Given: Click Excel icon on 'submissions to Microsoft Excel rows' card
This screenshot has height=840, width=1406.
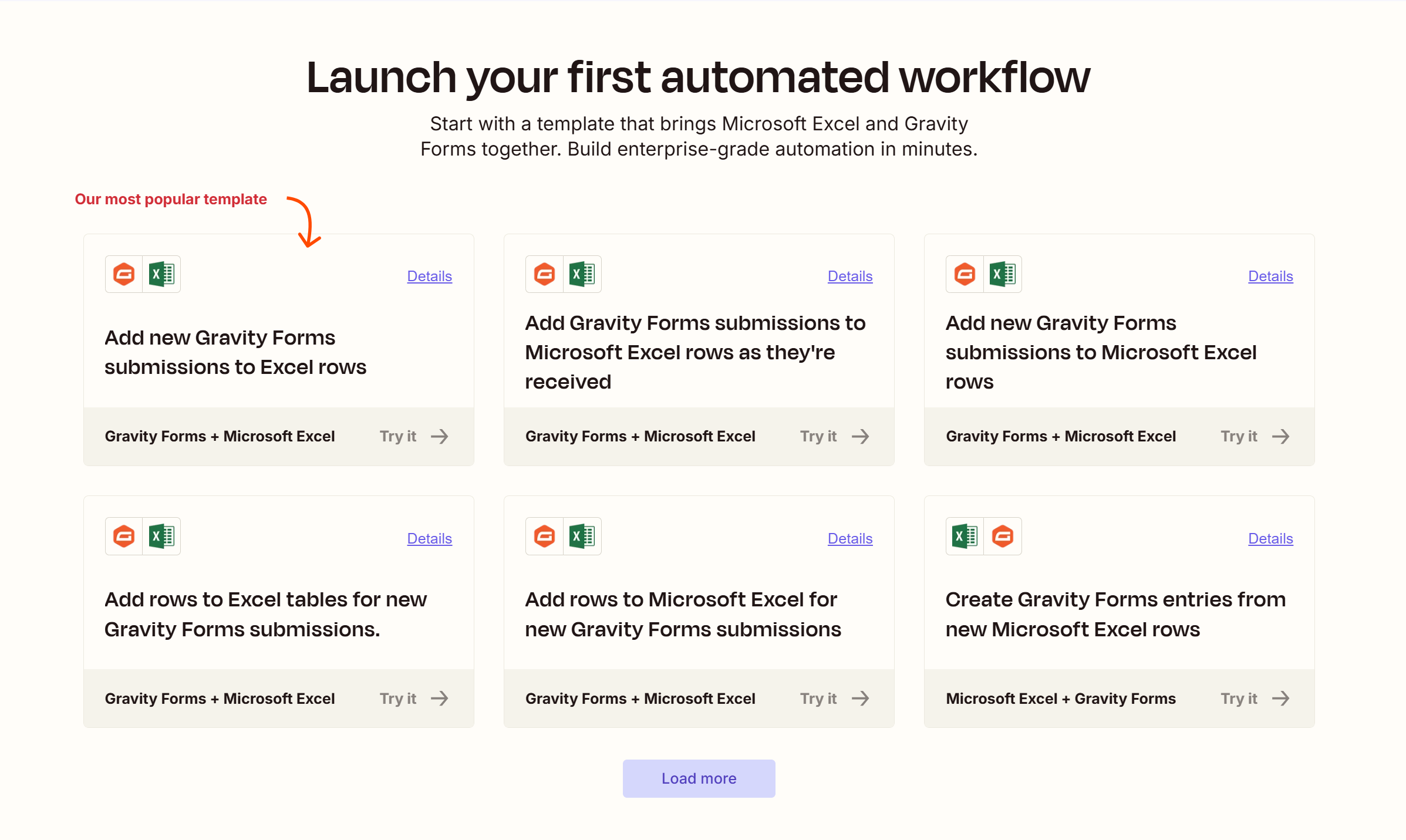Looking at the screenshot, I should click(1002, 274).
